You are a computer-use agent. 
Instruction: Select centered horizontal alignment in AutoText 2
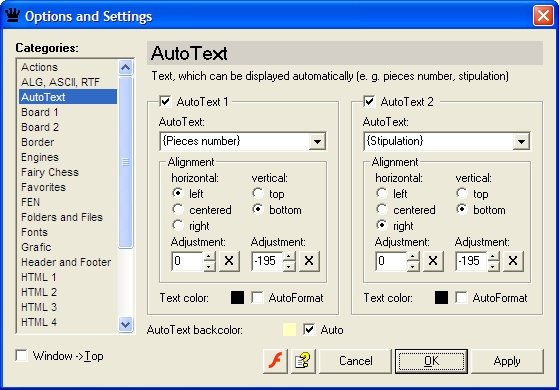click(x=382, y=209)
